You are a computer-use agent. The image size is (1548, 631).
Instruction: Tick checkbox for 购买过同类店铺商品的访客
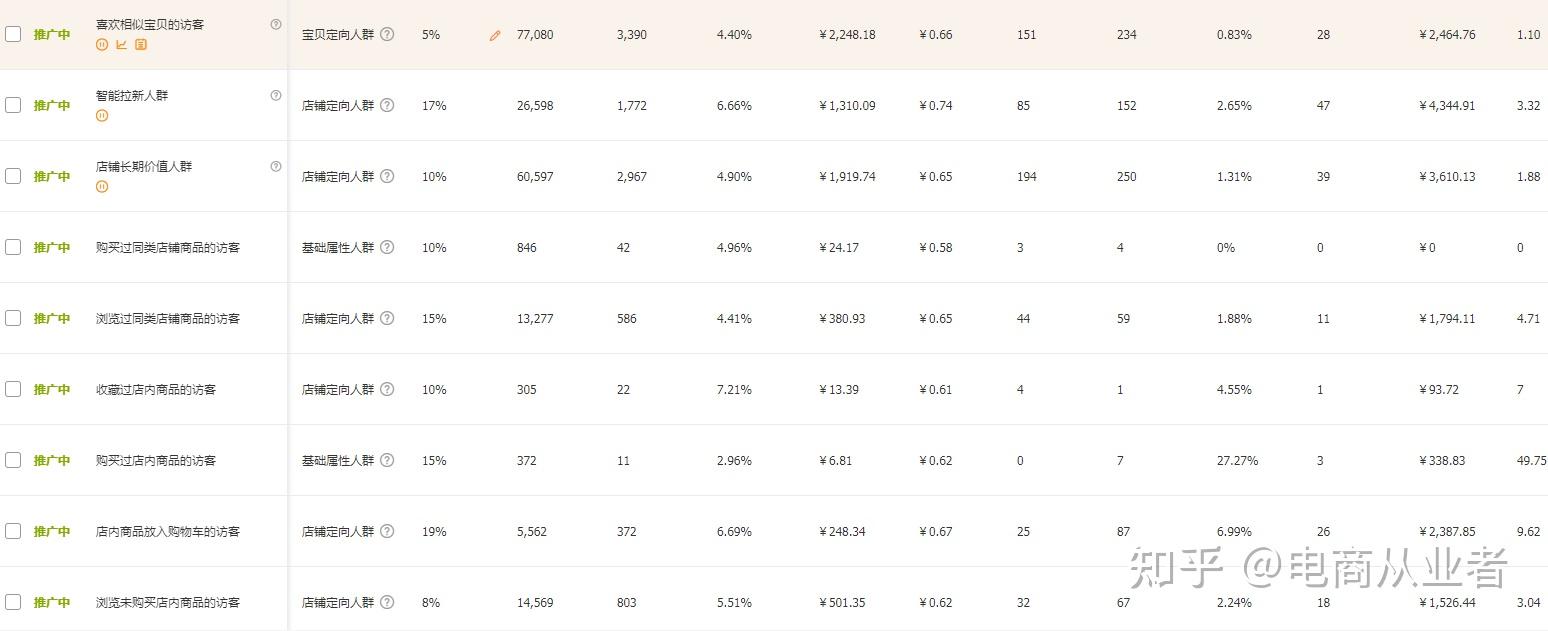pyautogui.click(x=13, y=247)
